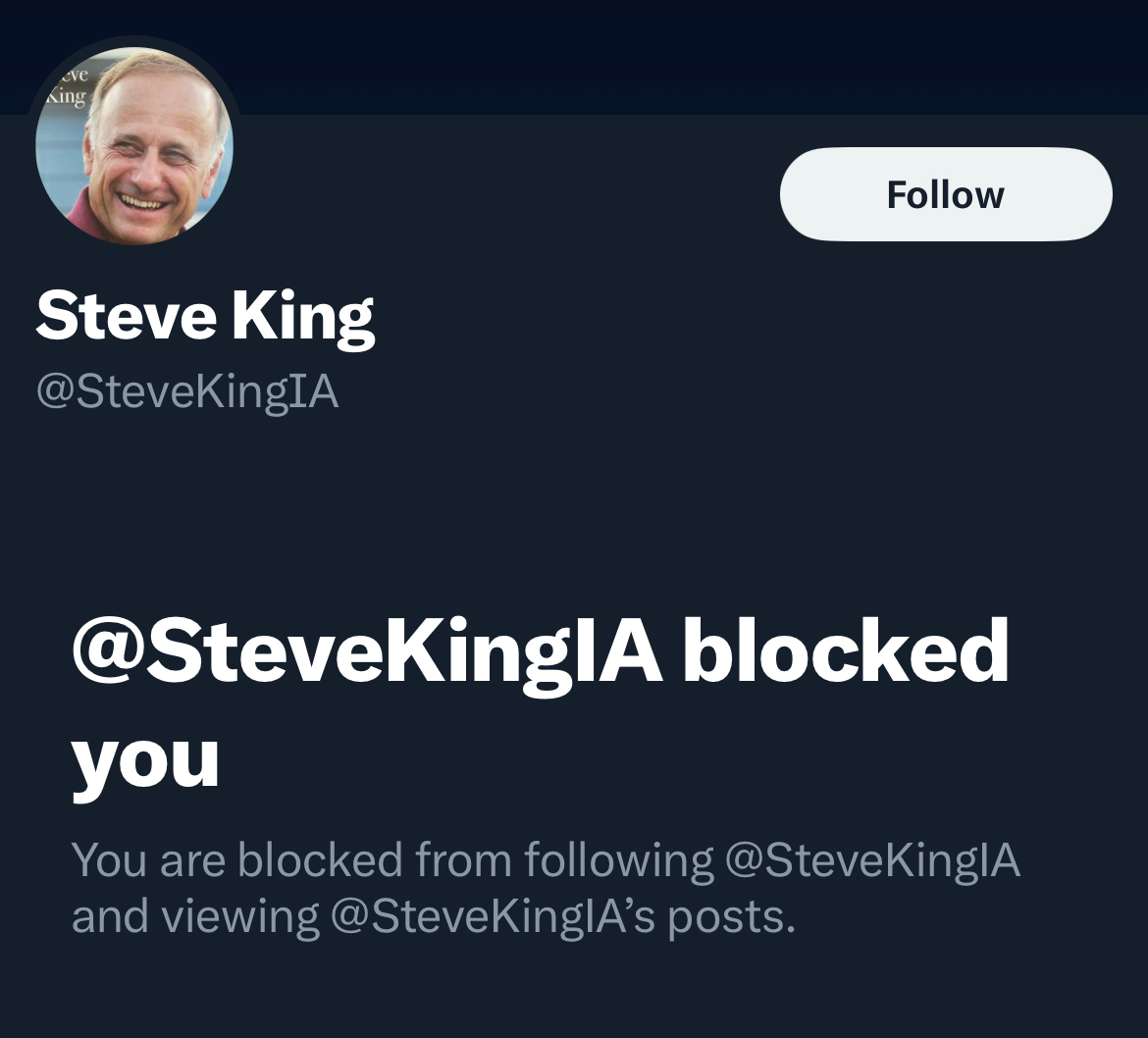
Task: Click the word "you" in bold heading
Action: coord(145,760)
